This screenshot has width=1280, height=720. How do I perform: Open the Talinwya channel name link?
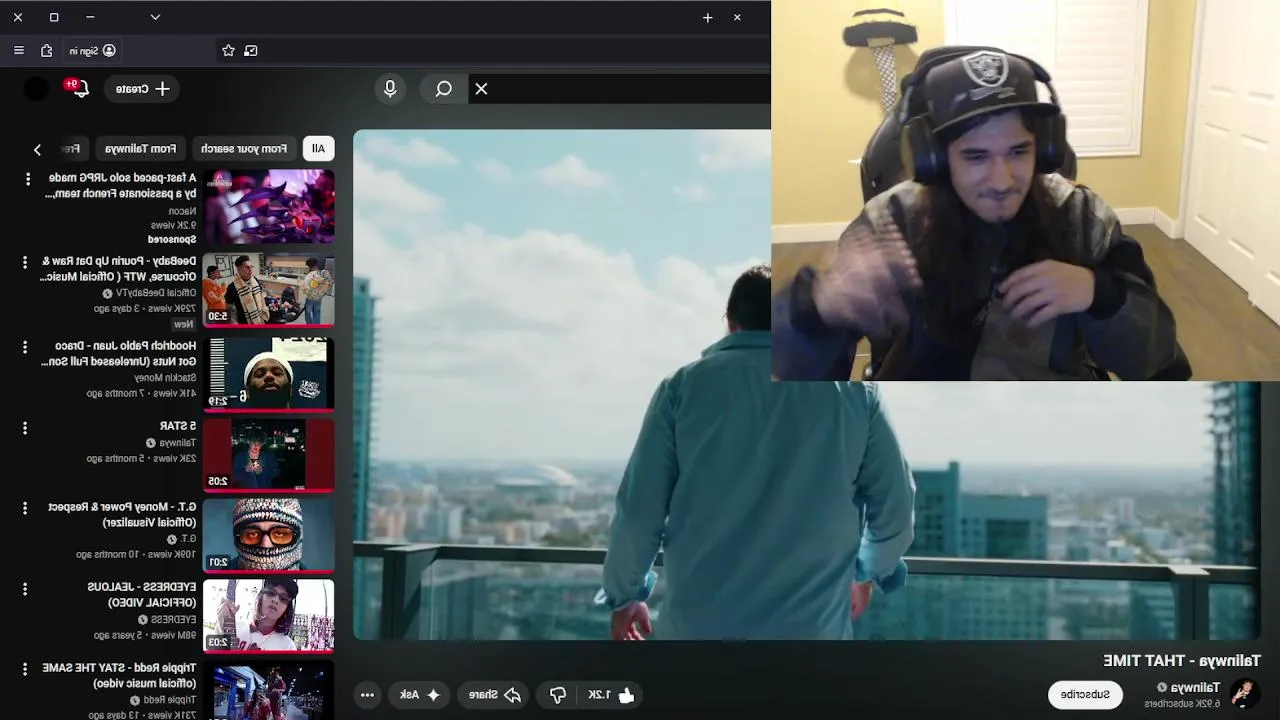tap(1195, 688)
